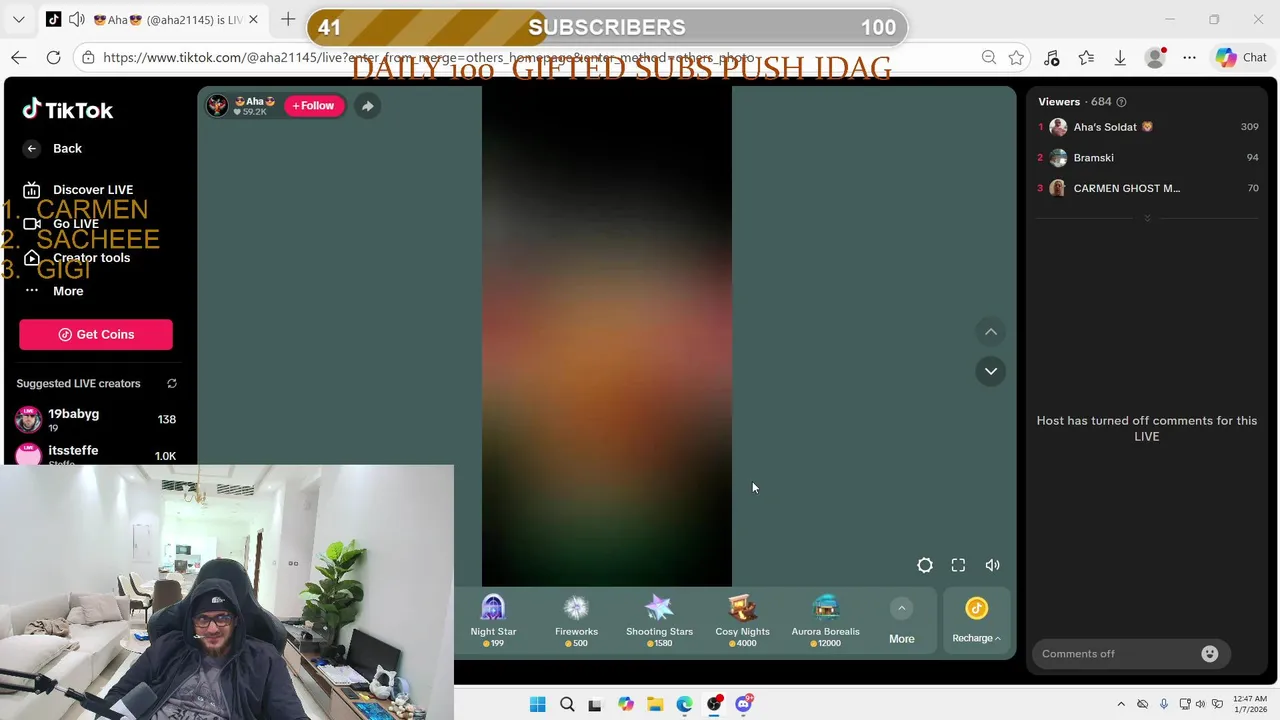Screen dimensions: 1280x720
Task: Click the microphone tray icon
Action: [1163, 704]
